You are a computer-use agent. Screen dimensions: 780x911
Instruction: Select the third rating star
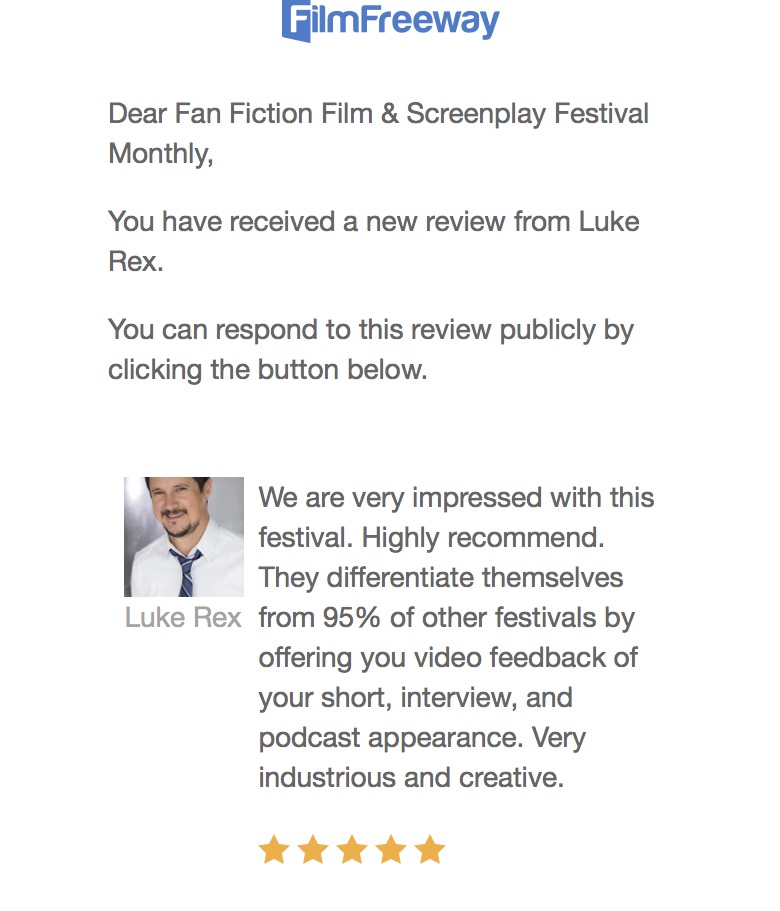click(352, 850)
